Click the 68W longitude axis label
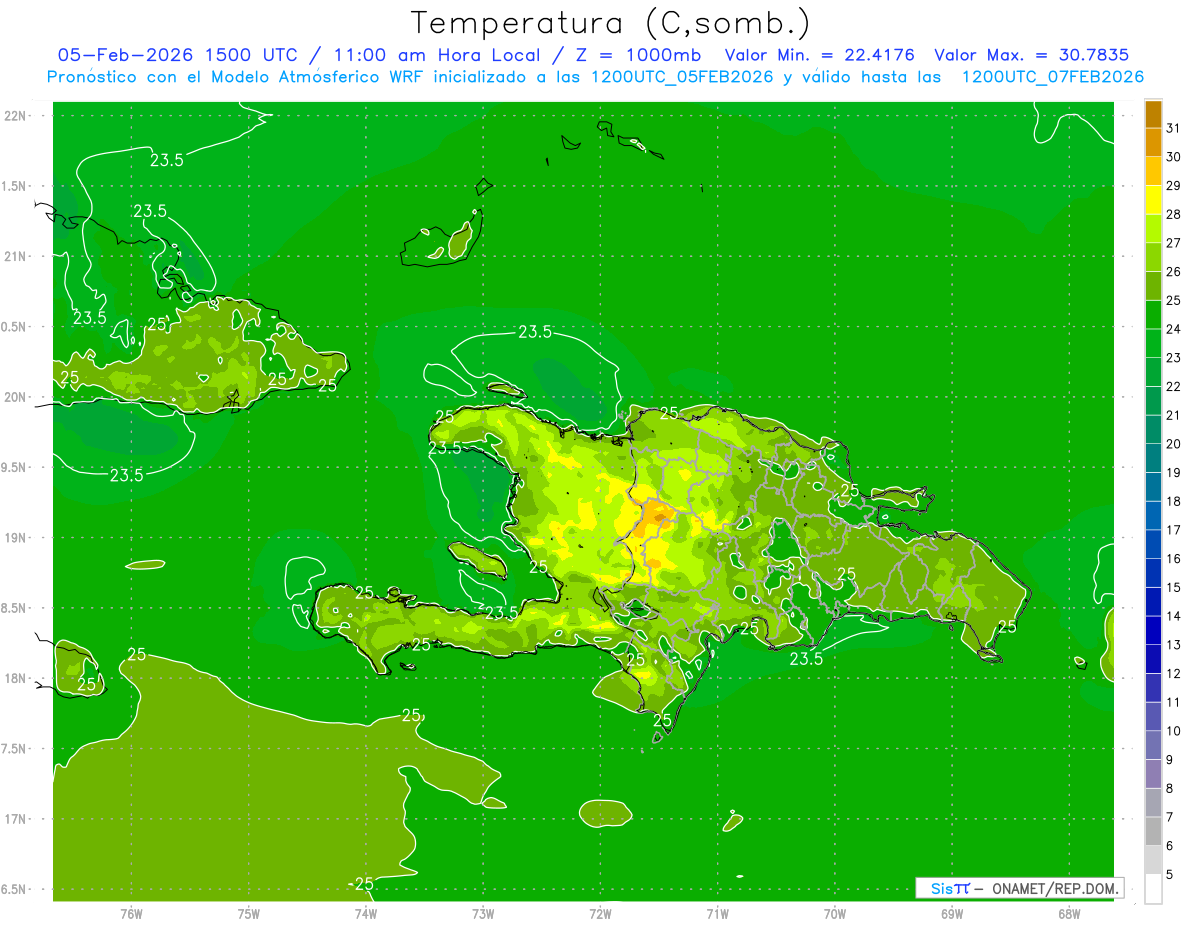The height and width of the screenshot is (927, 1200). pos(1069,914)
